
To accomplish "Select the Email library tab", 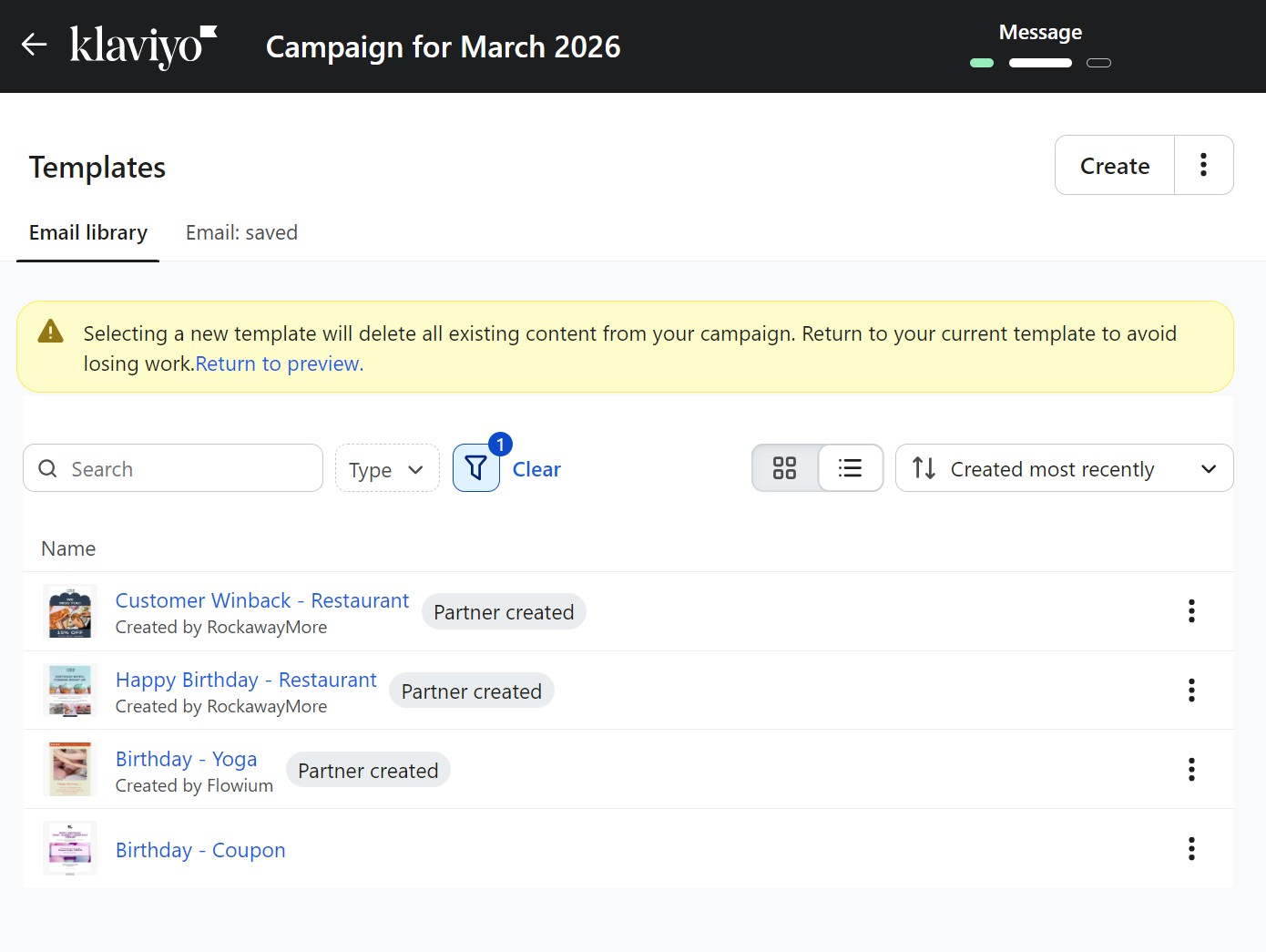I will click(x=88, y=233).
